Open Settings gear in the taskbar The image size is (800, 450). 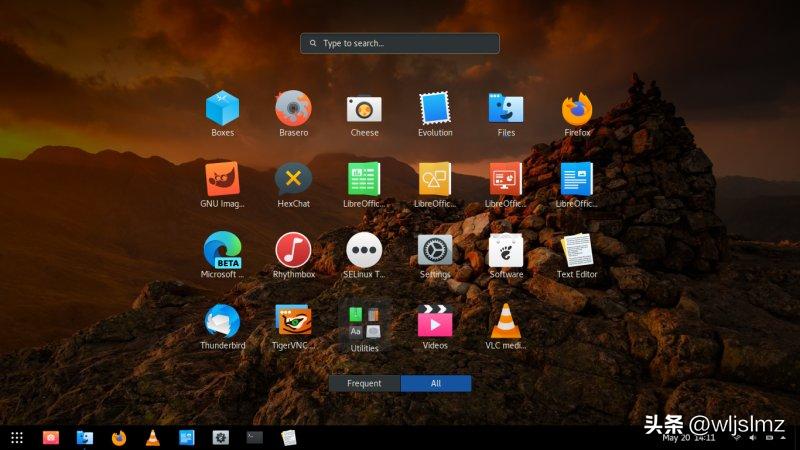pos(220,438)
